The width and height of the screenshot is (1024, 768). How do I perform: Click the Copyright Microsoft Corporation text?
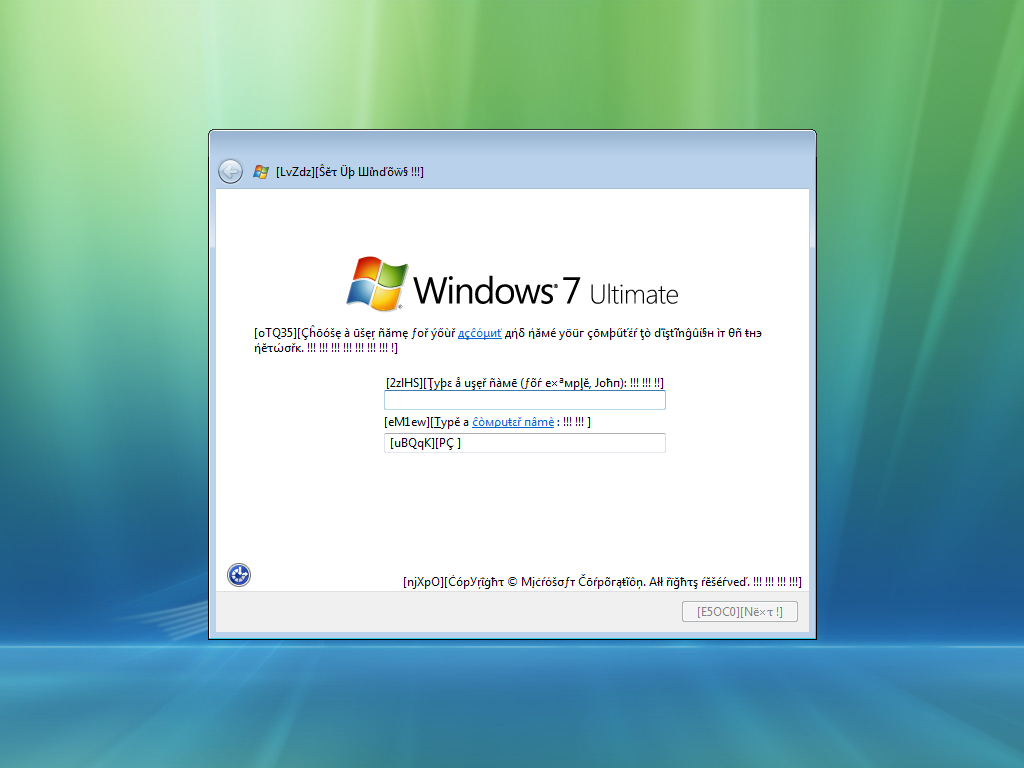[x=601, y=581]
